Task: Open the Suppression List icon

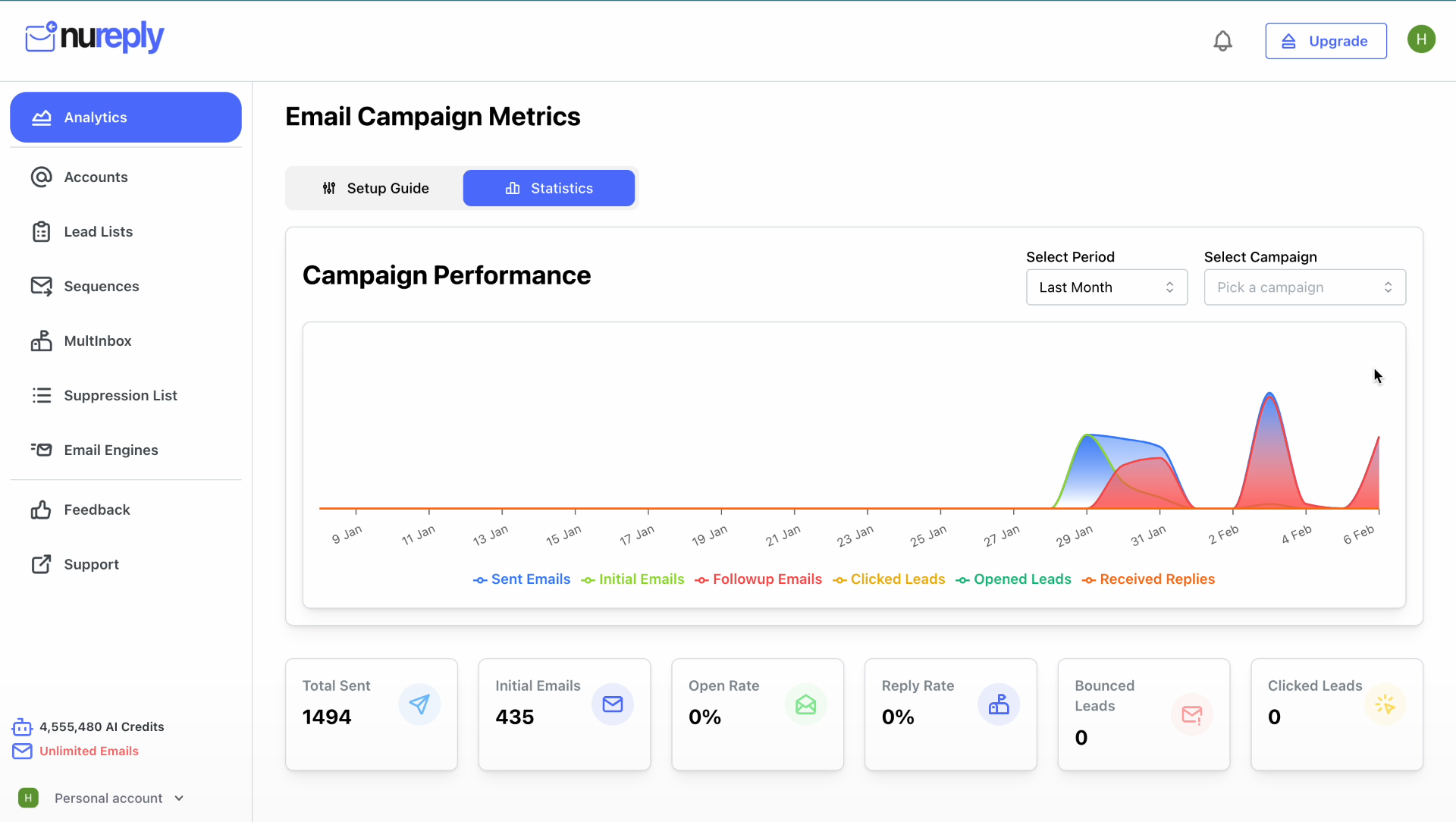Action: [42, 395]
